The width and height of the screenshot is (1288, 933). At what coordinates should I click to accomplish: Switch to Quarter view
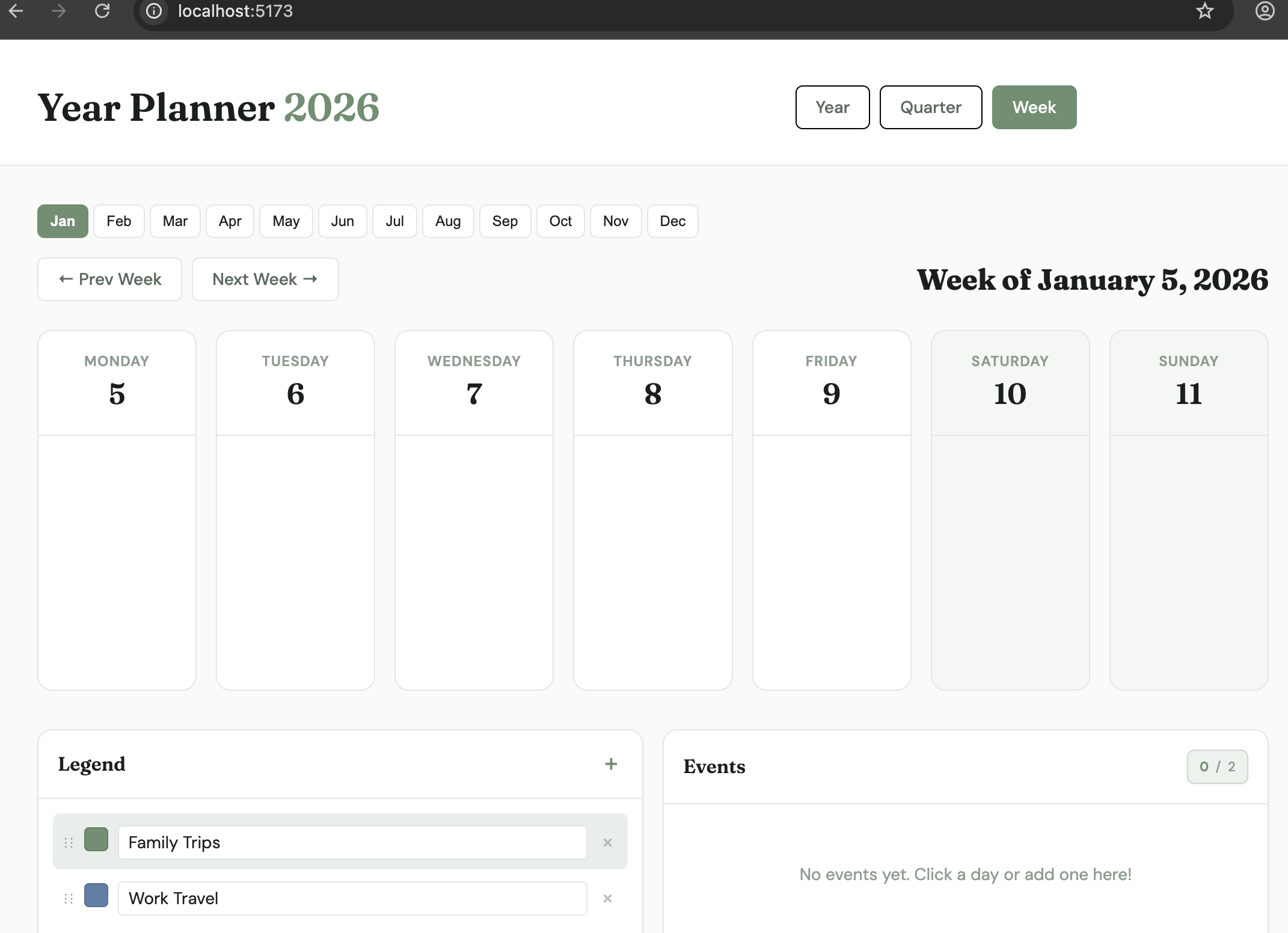(930, 107)
